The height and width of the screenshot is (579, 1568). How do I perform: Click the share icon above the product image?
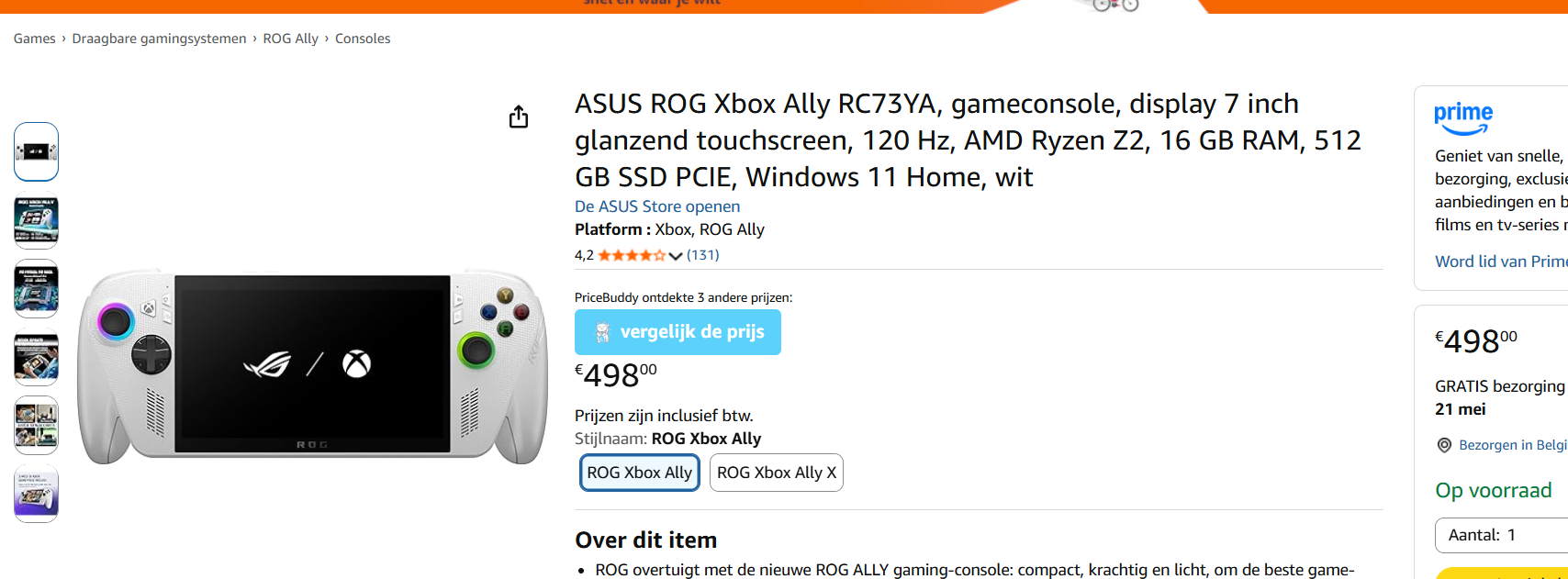[519, 117]
